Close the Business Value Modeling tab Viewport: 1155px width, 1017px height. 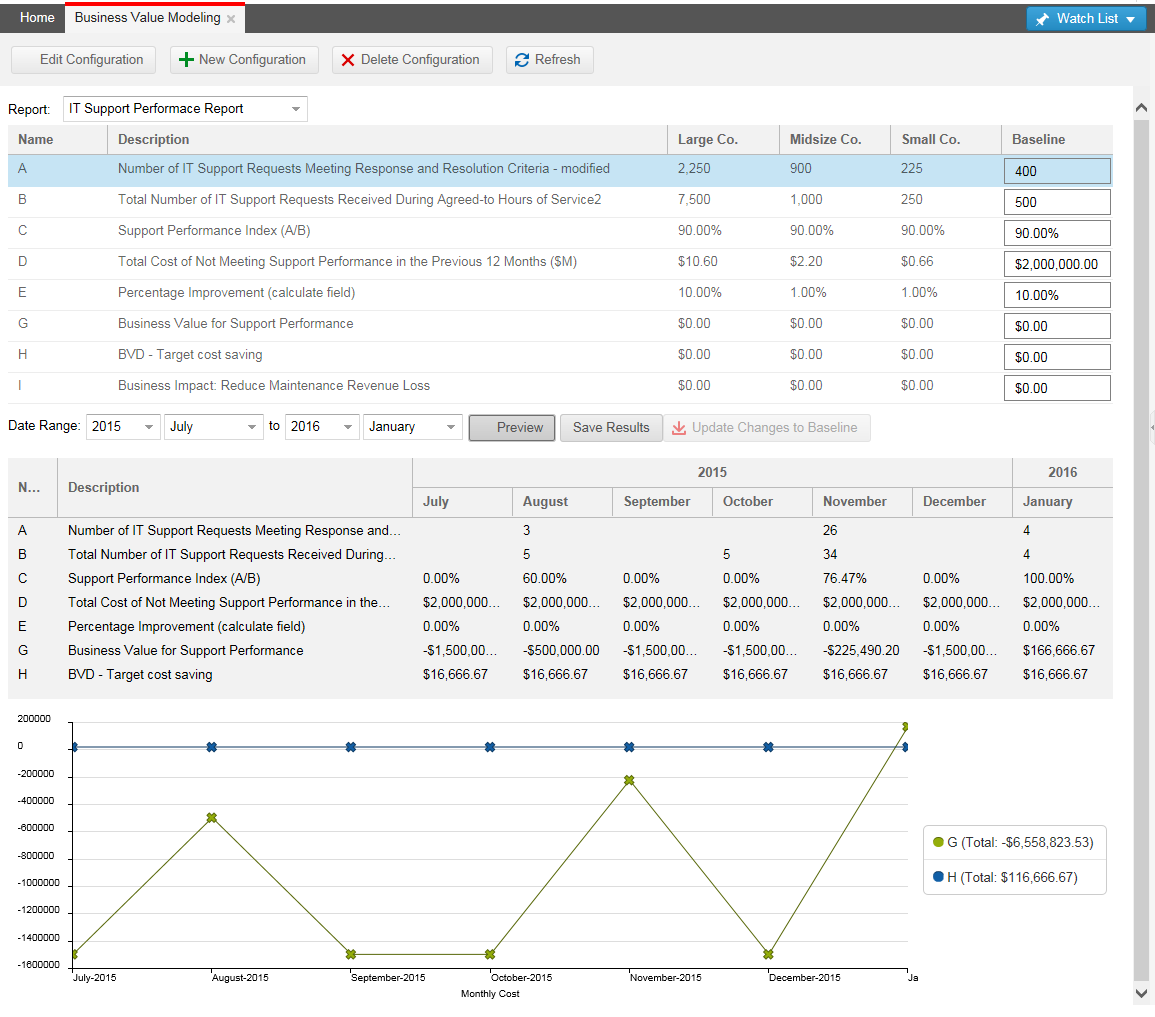(231, 19)
